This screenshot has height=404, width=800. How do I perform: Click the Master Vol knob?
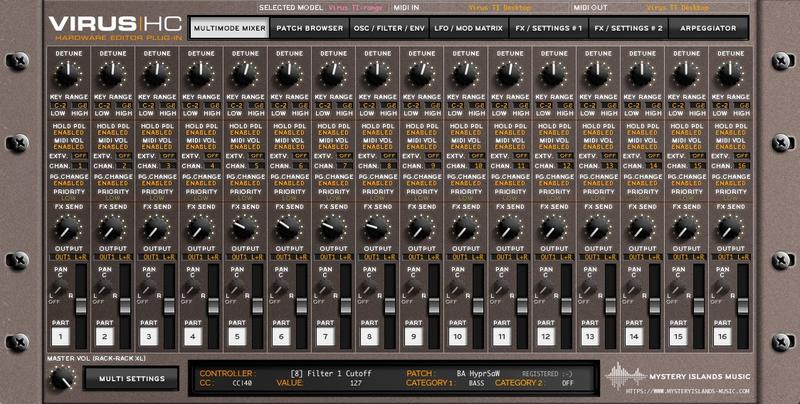click(x=62, y=378)
